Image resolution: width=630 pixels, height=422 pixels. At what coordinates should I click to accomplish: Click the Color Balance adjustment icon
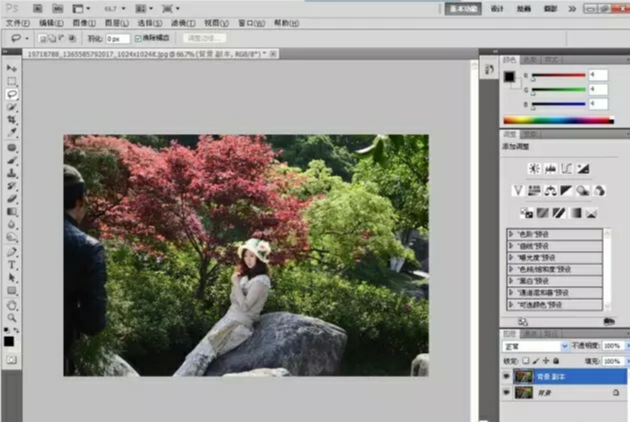(x=550, y=190)
